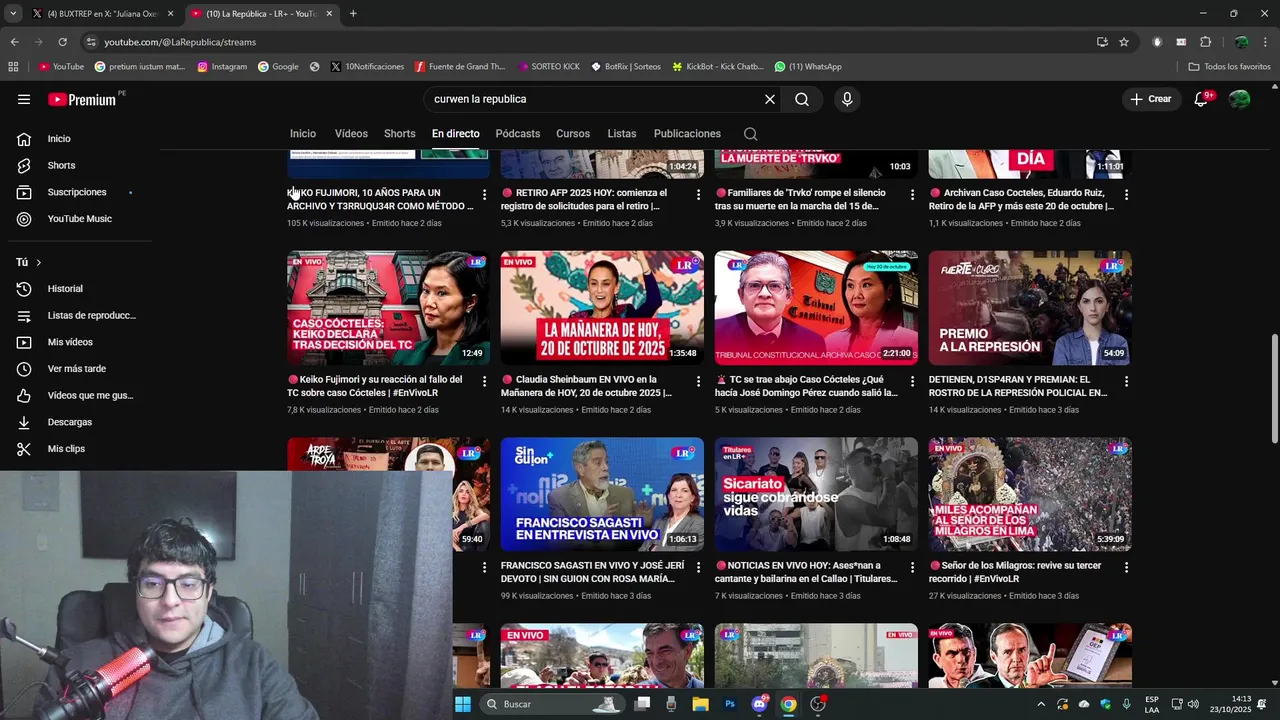The width and height of the screenshot is (1280, 720).
Task: Open the Chrome tab search dropdown
Action: click(13, 14)
